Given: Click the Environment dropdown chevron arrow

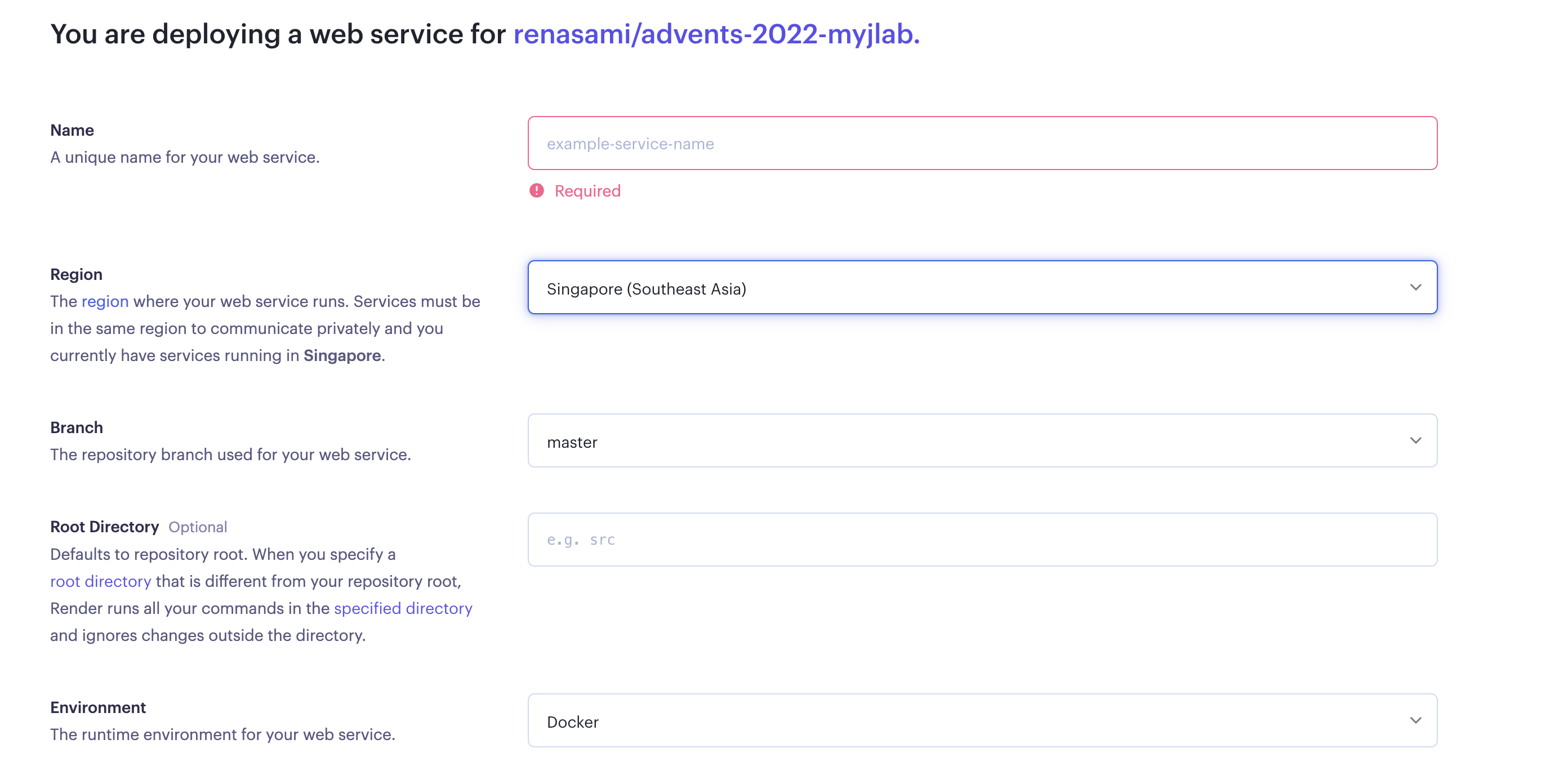Looking at the screenshot, I should click(x=1415, y=721).
